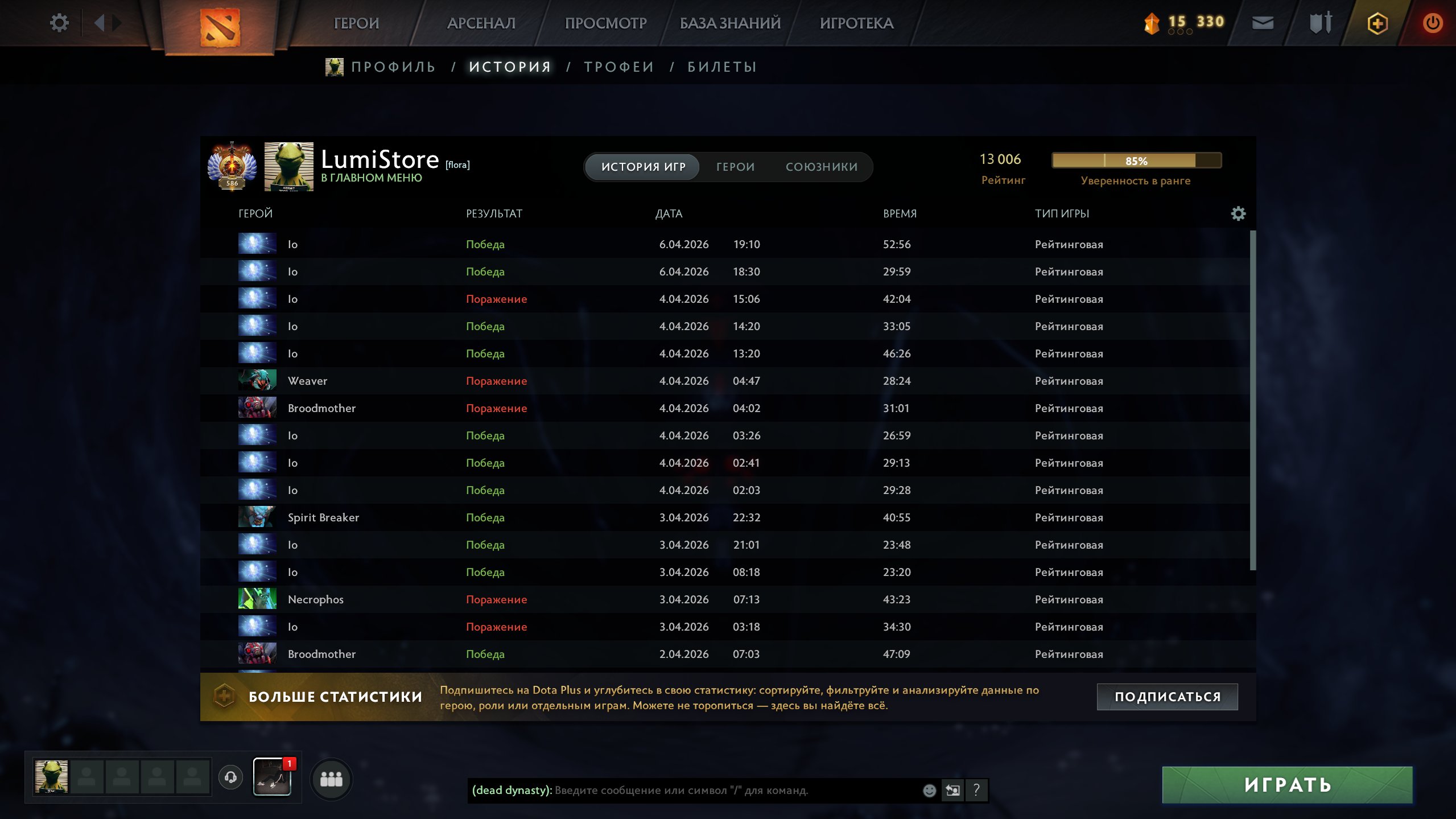
Task: Toggle voice chat headset icon
Action: [x=230, y=777]
